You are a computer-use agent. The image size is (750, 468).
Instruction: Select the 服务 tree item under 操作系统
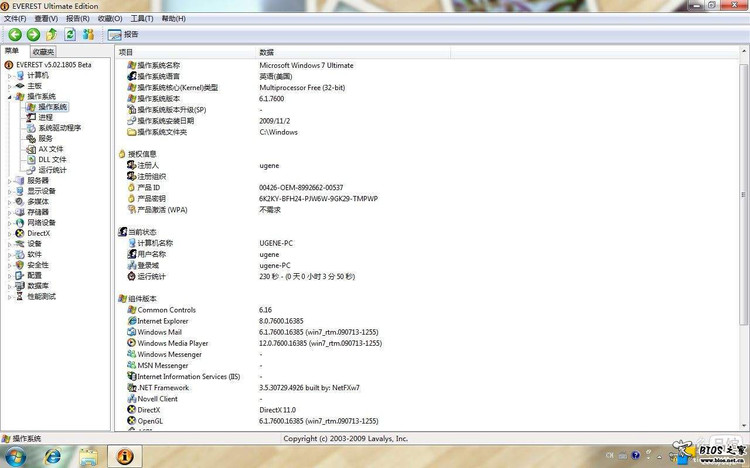pyautogui.click(x=45, y=138)
